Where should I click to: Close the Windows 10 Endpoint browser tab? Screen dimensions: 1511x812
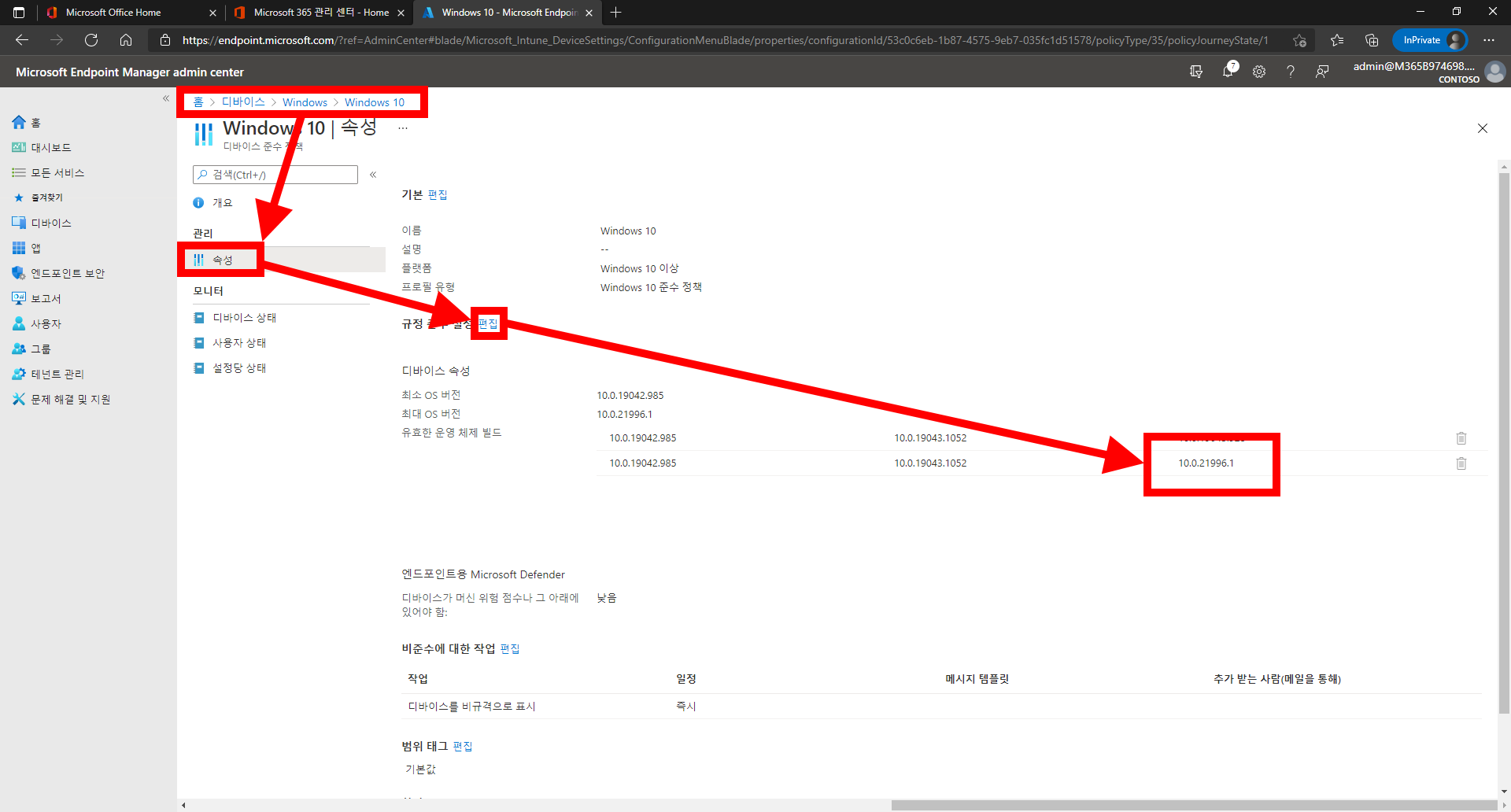(x=589, y=13)
